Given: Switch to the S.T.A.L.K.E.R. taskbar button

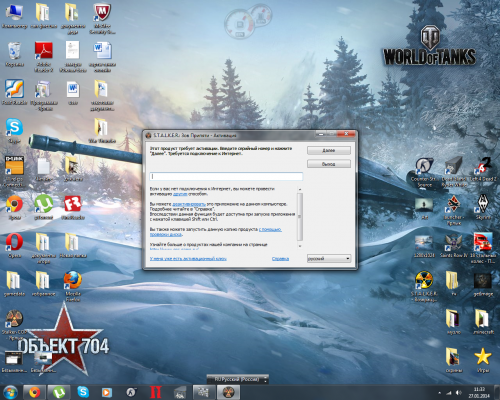Looking at the screenshot, I should 228,393.
